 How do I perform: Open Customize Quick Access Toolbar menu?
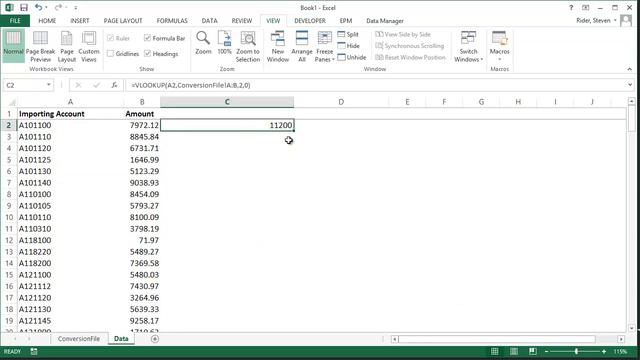pos(76,8)
